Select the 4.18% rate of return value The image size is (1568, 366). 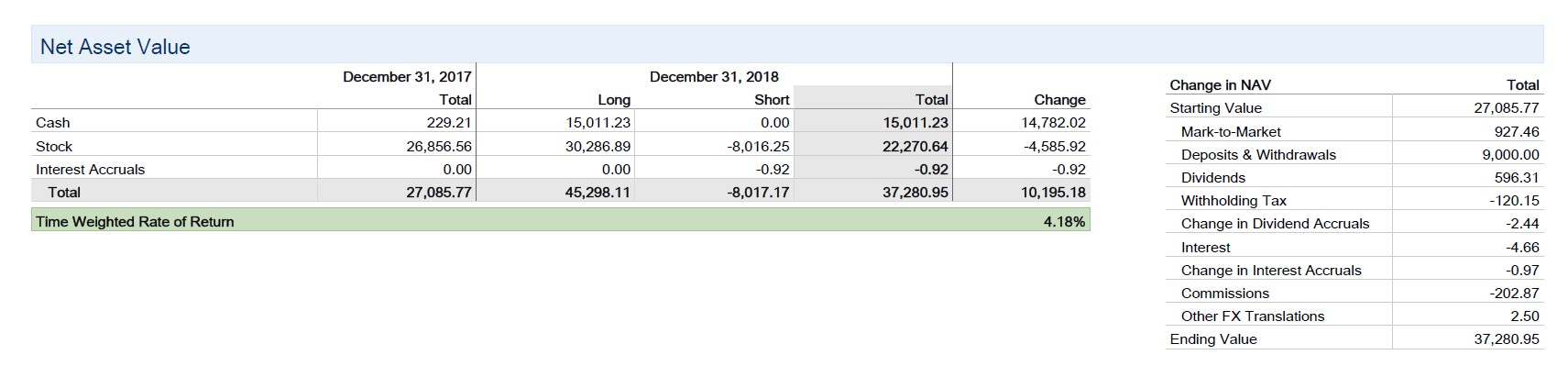[x=1064, y=222]
